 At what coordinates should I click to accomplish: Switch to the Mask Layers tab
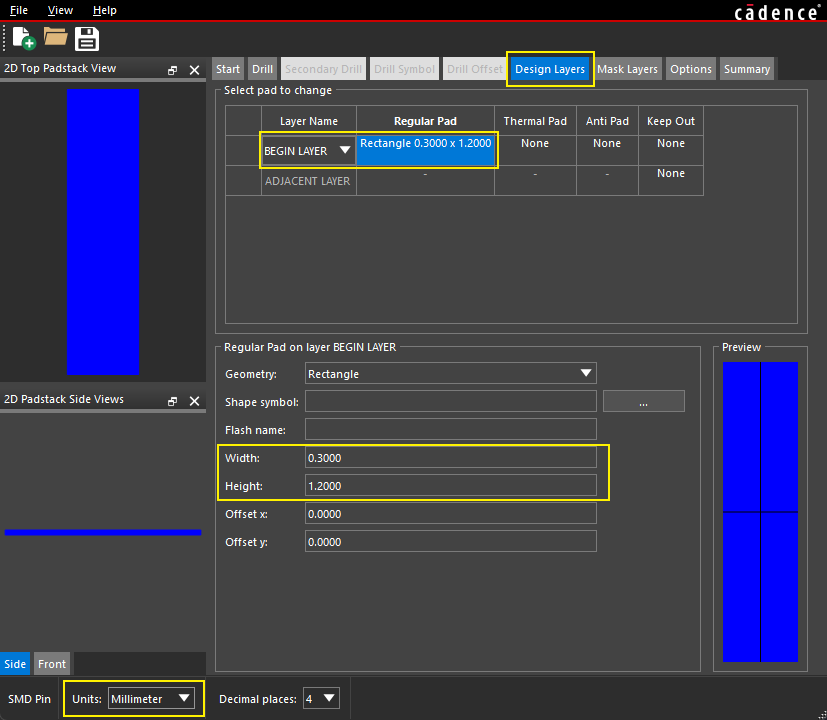click(x=627, y=69)
